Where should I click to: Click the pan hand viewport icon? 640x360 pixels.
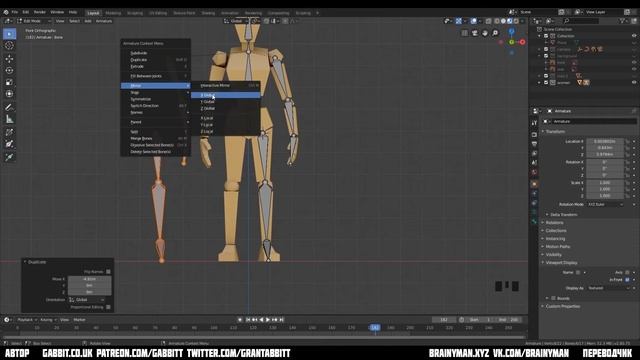[485, 33]
